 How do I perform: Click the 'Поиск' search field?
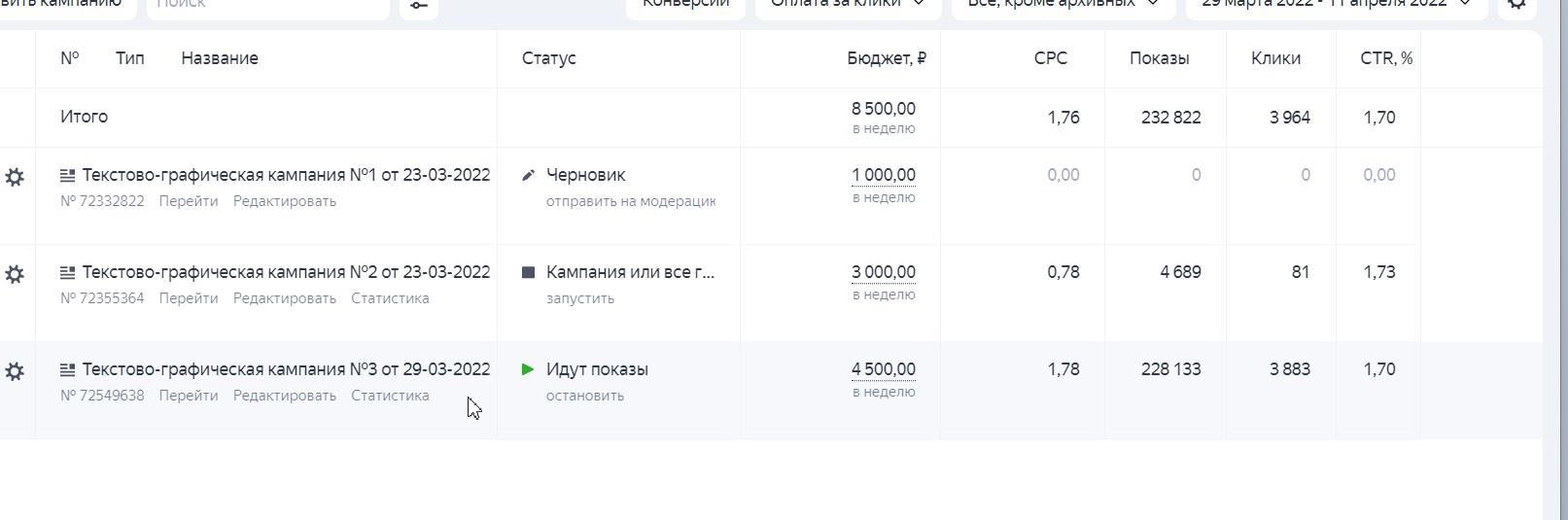pyautogui.click(x=267, y=5)
